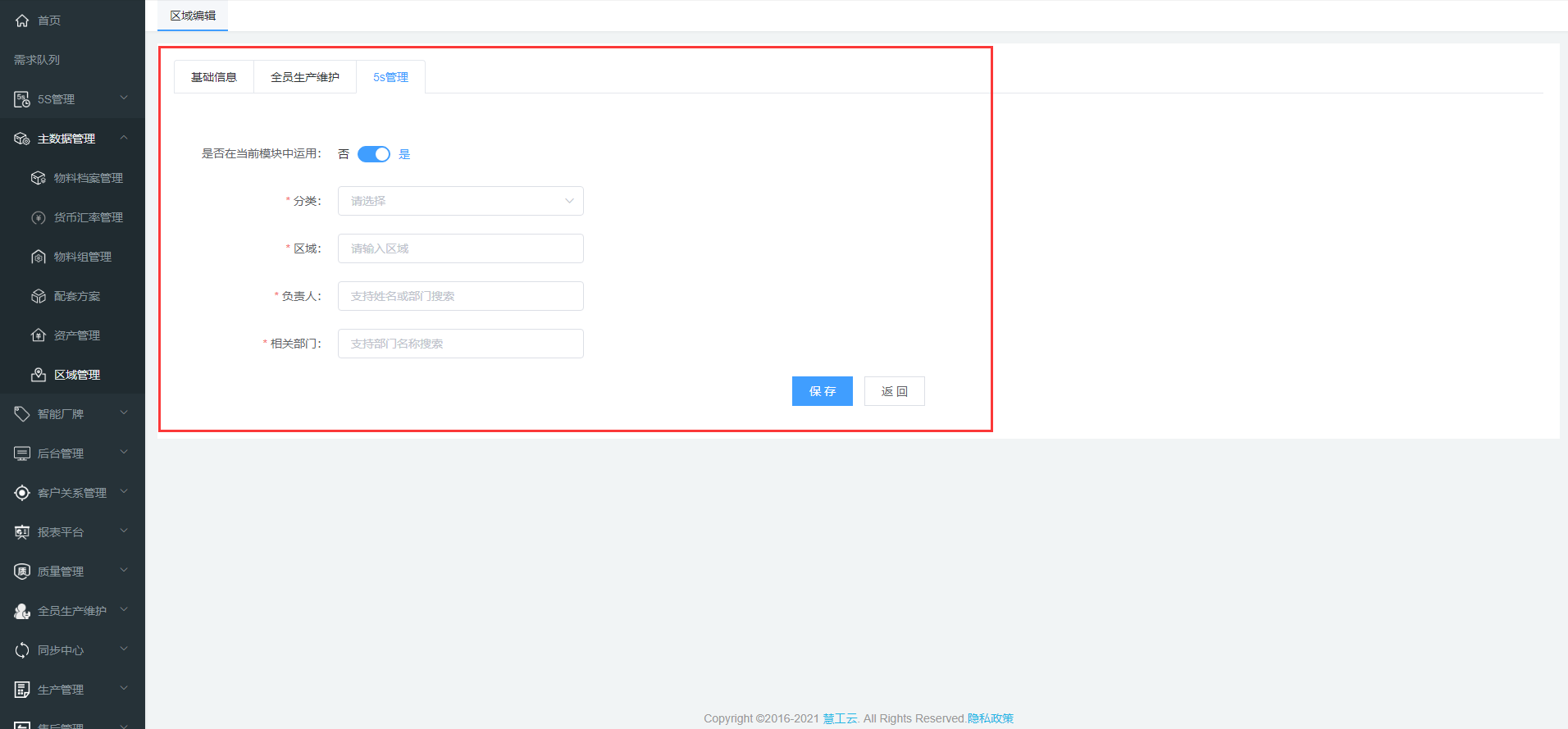Screen dimensions: 1568x729
Task: Switch to the 全员生产维护 tab
Action: click(305, 77)
